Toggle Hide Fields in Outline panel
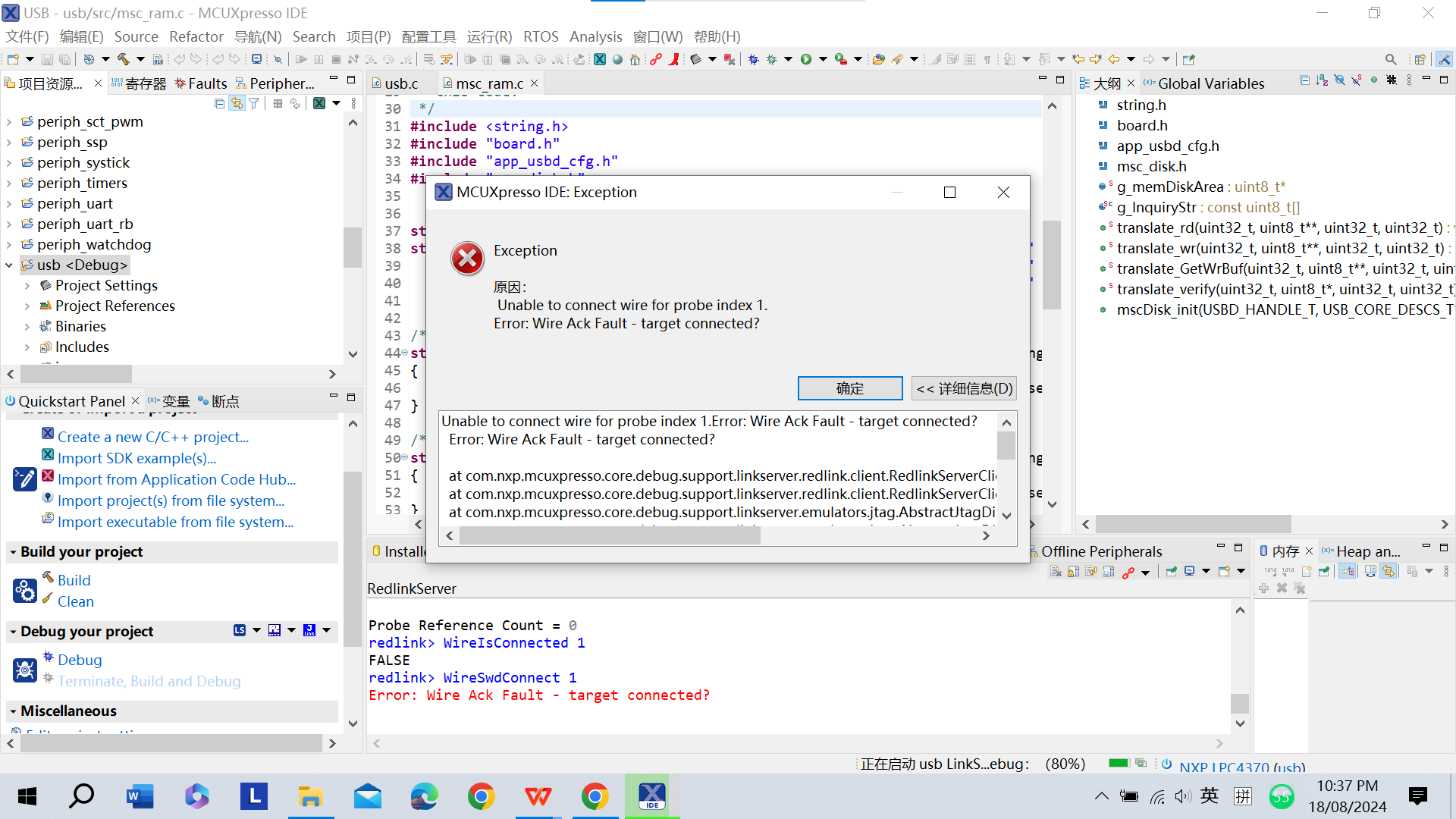Screen dimensions: 1456x819 click(1339, 80)
